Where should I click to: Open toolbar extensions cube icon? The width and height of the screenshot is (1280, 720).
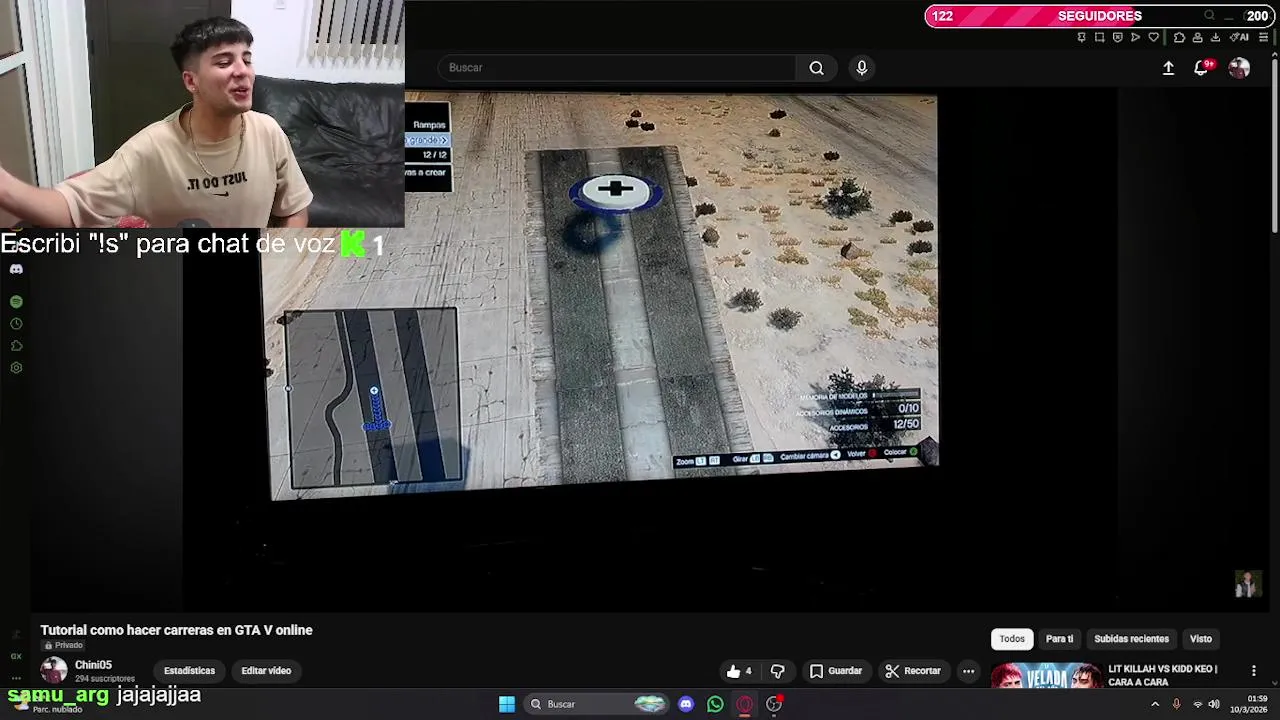pyautogui.click(x=1179, y=37)
